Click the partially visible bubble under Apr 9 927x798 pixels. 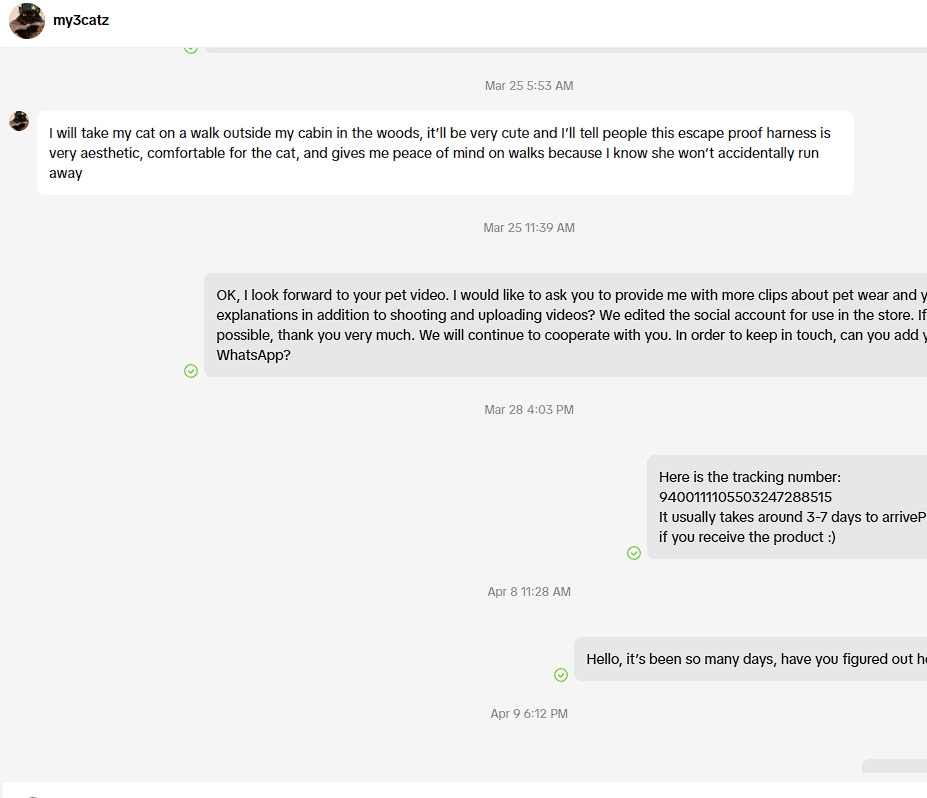click(894, 766)
